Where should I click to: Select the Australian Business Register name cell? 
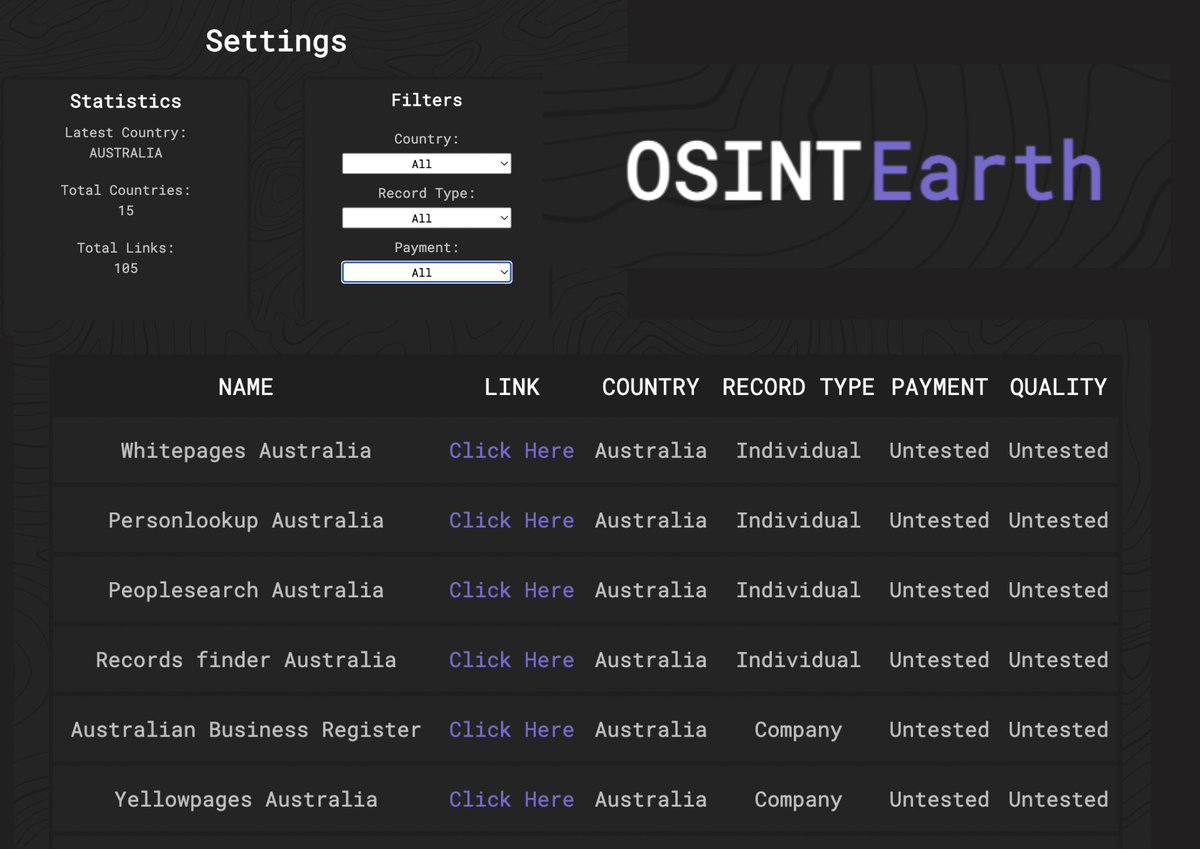click(x=246, y=730)
